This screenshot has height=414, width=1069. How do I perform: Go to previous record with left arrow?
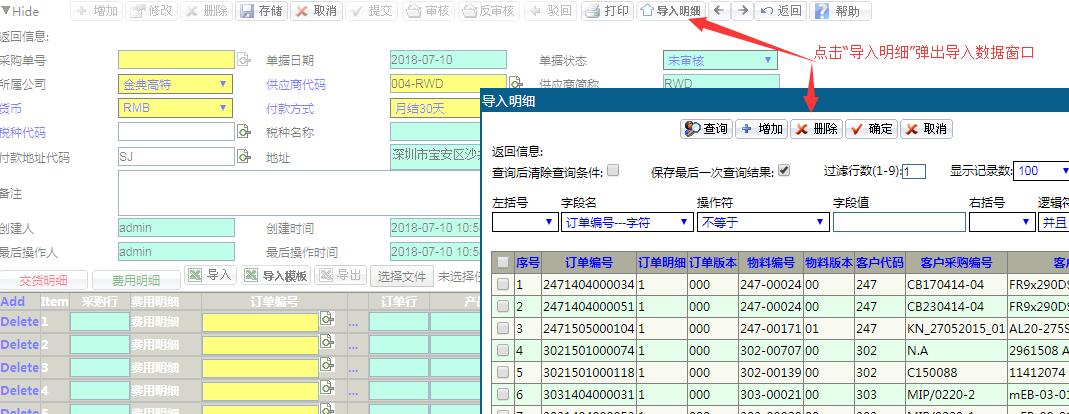(719, 11)
